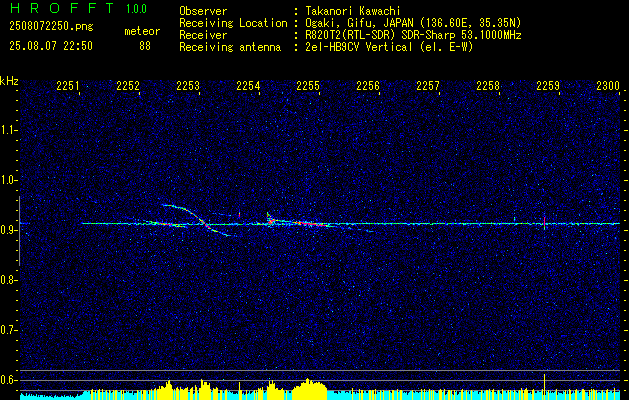This screenshot has width=629, height=400.
Task: Click the HROFFT program title text
Action: click(62, 8)
